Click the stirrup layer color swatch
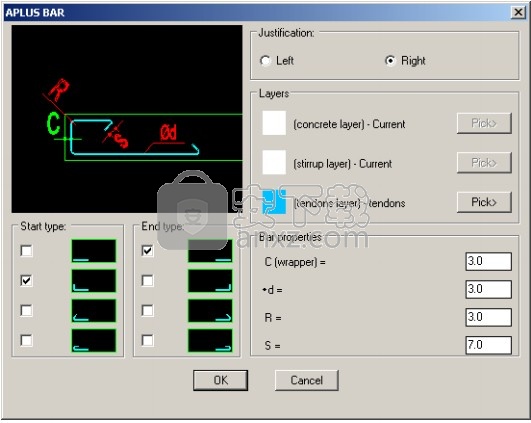This screenshot has height=423, width=531. pos(274,163)
